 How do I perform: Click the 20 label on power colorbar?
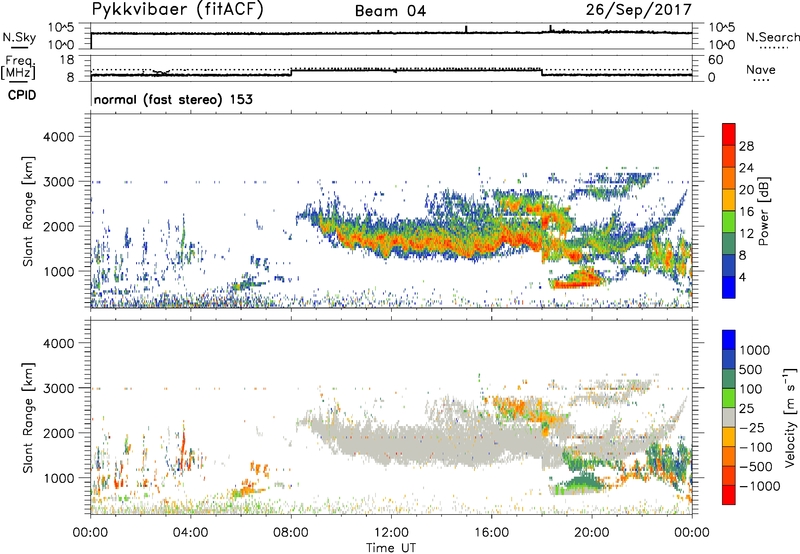(746, 190)
